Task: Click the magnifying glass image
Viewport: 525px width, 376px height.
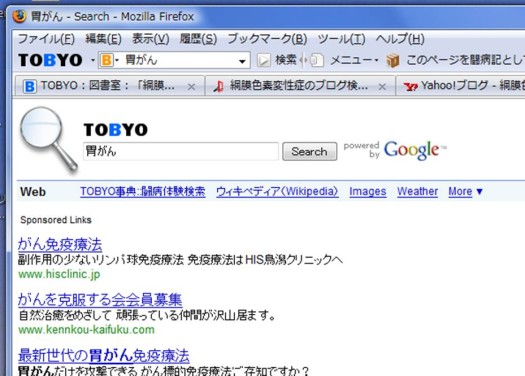Action: click(x=49, y=140)
